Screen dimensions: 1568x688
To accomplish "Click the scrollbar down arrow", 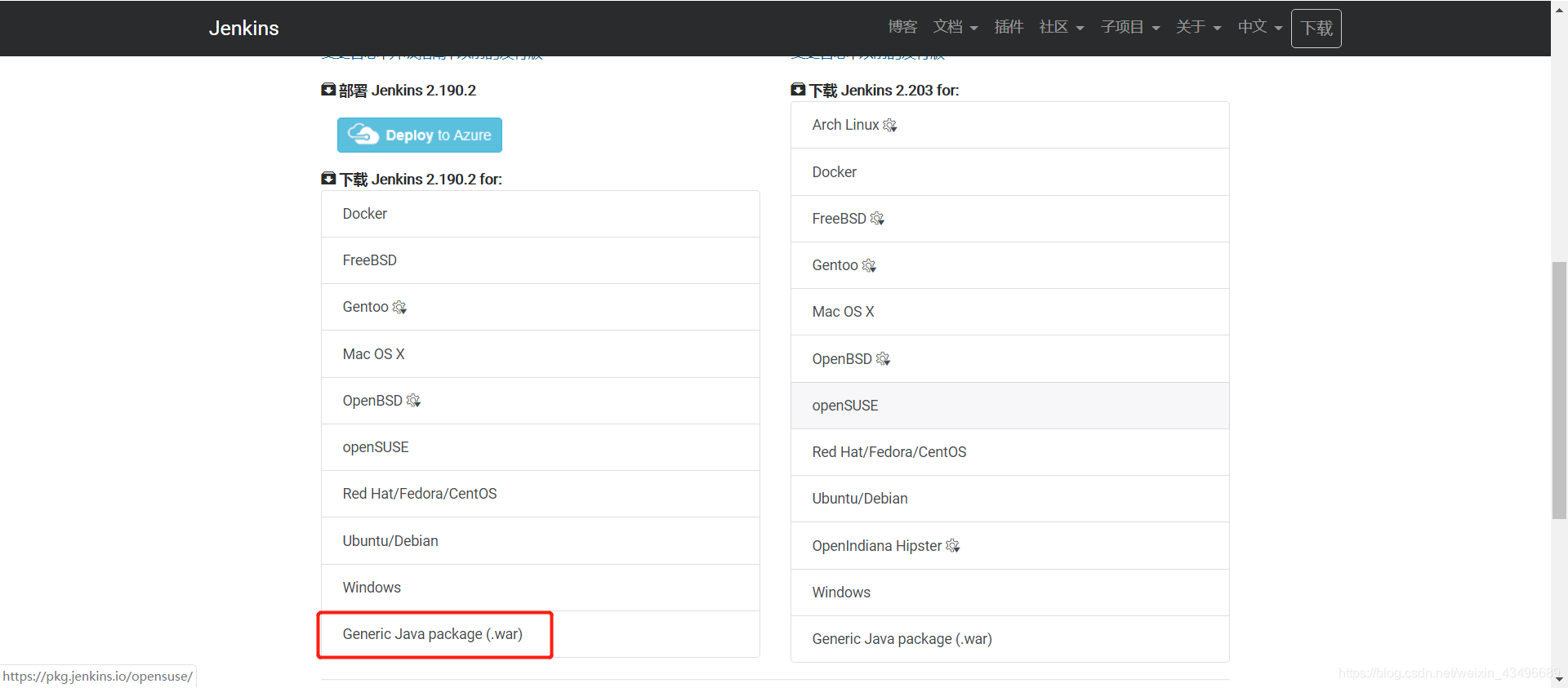I will point(1559,680).
